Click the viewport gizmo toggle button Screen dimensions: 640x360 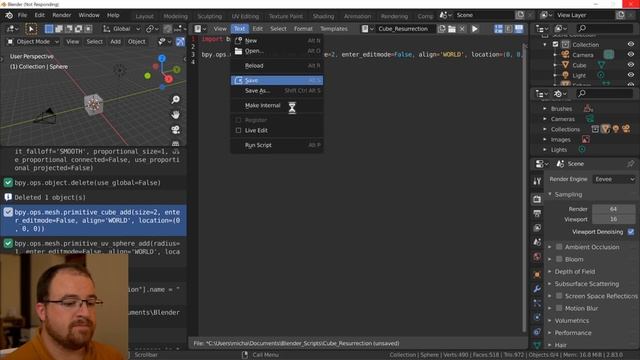click(x=180, y=42)
